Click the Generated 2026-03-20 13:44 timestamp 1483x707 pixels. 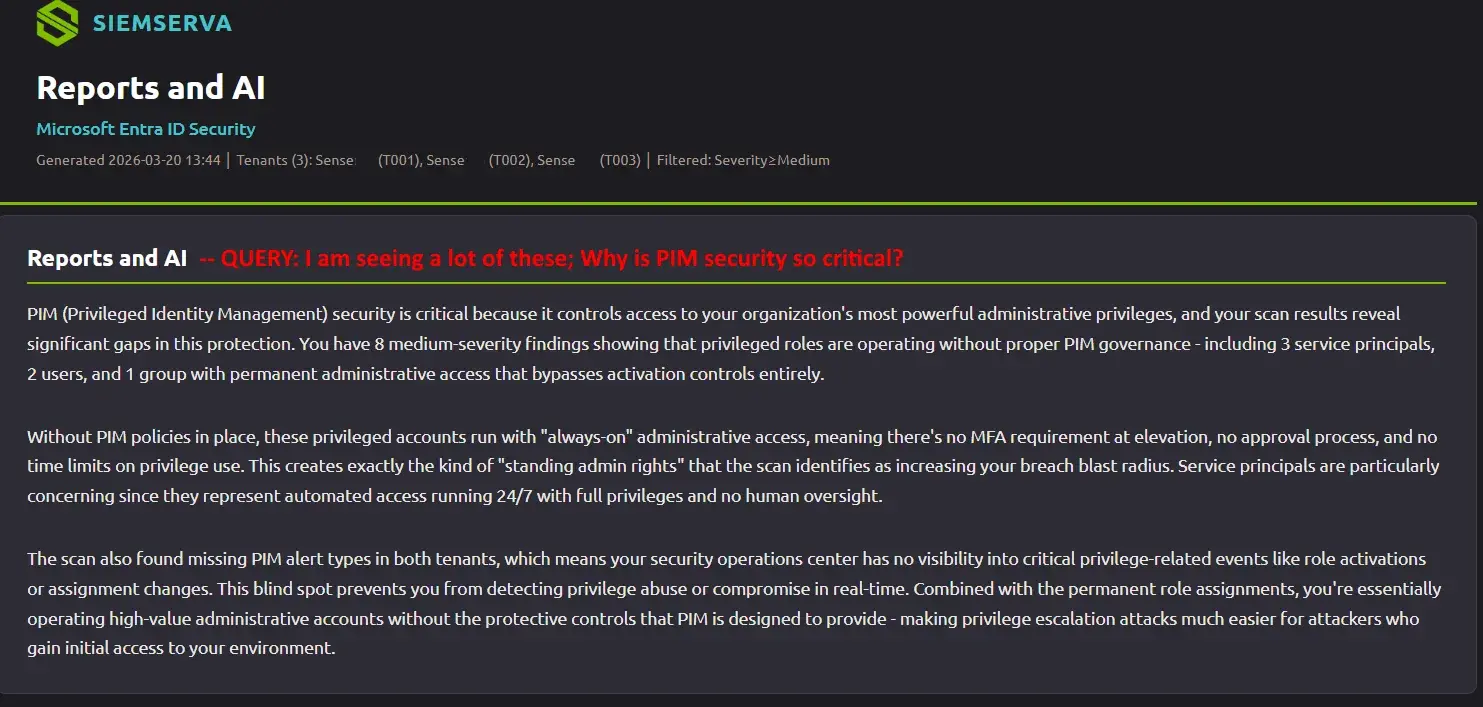coord(128,160)
